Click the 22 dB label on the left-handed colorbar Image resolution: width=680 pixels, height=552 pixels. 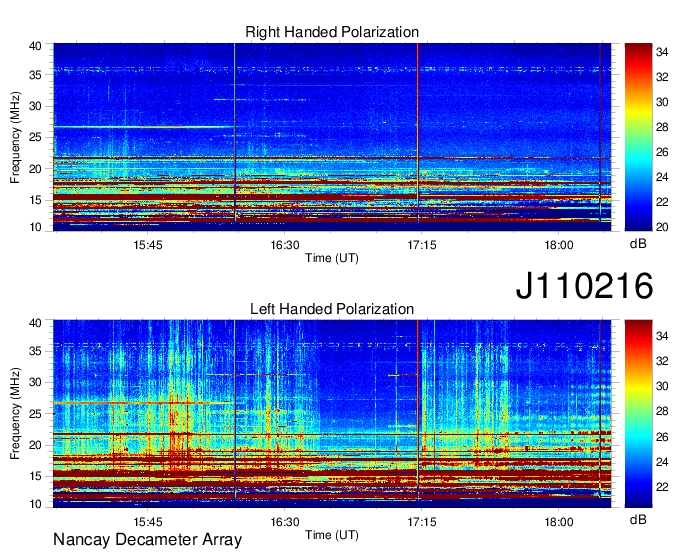(662, 487)
